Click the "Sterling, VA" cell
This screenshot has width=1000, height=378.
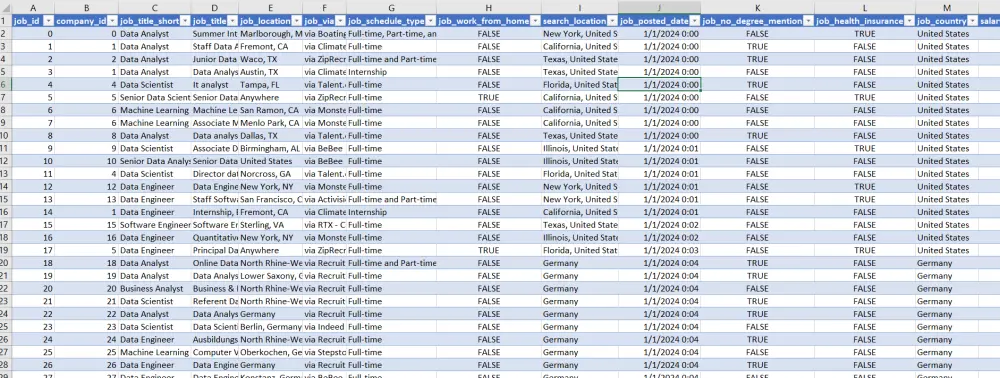tap(271, 225)
